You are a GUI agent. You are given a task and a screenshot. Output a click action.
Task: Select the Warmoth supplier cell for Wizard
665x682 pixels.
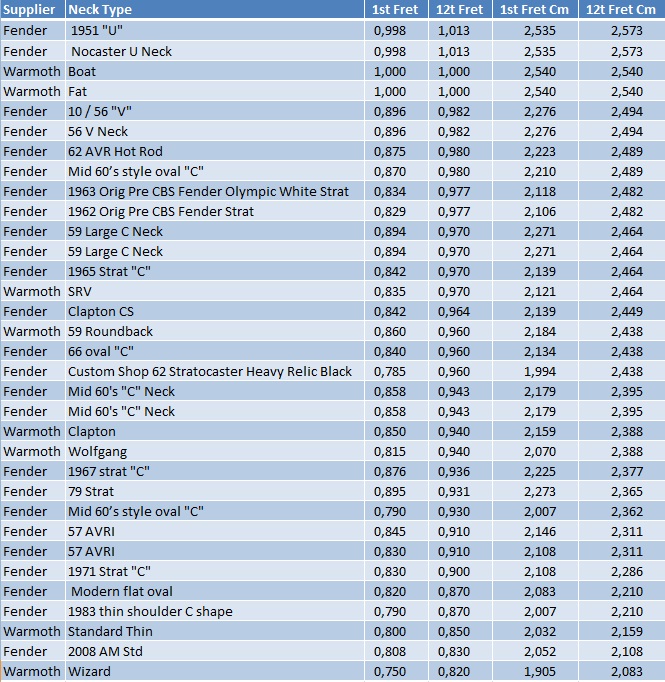tap(33, 672)
